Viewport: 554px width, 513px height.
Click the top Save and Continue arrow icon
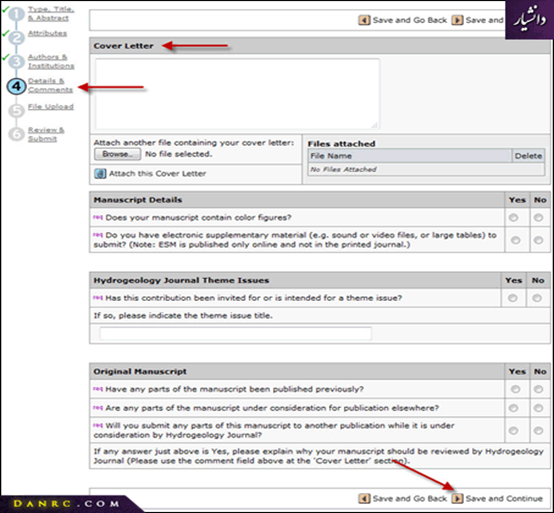pyautogui.click(x=457, y=20)
